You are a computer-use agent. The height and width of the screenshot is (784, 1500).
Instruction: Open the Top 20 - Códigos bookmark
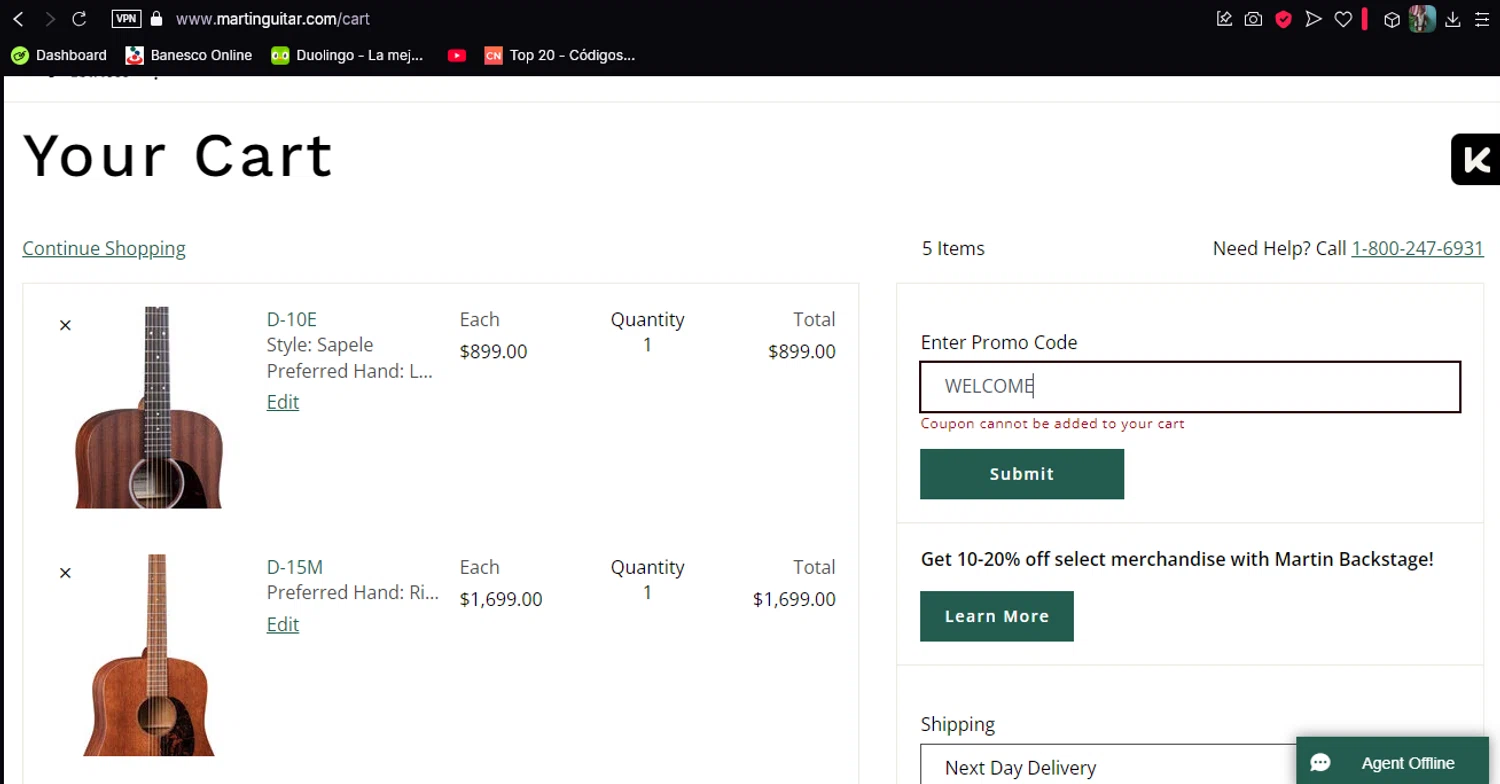click(560, 55)
